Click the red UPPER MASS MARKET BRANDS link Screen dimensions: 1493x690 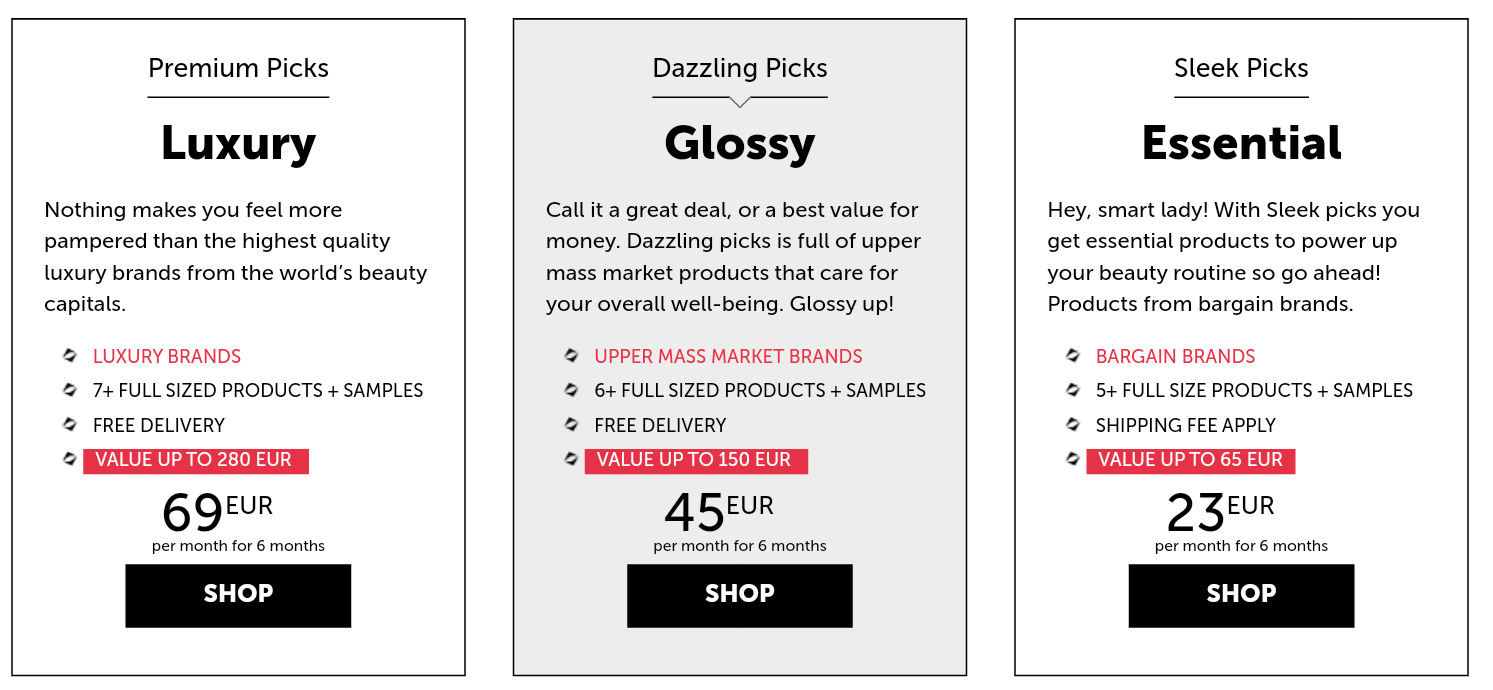[x=728, y=356]
